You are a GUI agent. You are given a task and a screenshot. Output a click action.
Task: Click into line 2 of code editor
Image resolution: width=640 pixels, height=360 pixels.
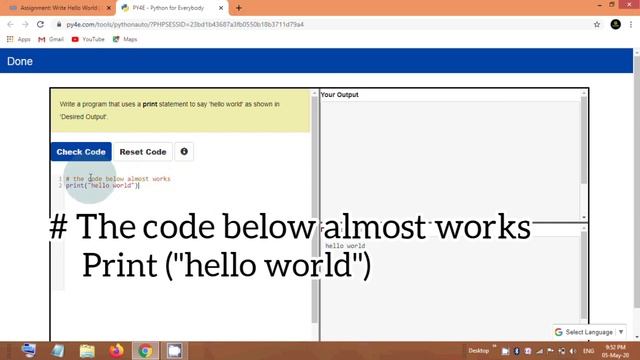point(102,186)
